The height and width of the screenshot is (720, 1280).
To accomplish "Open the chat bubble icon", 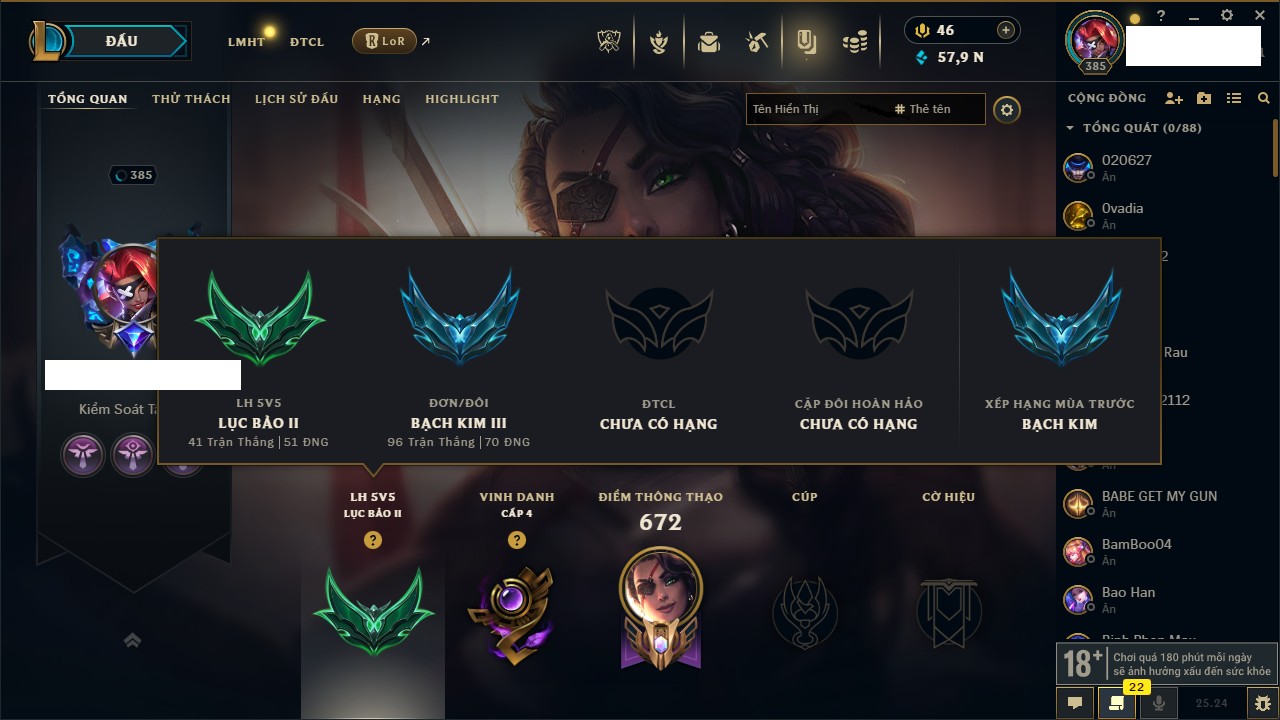I will (x=1075, y=703).
